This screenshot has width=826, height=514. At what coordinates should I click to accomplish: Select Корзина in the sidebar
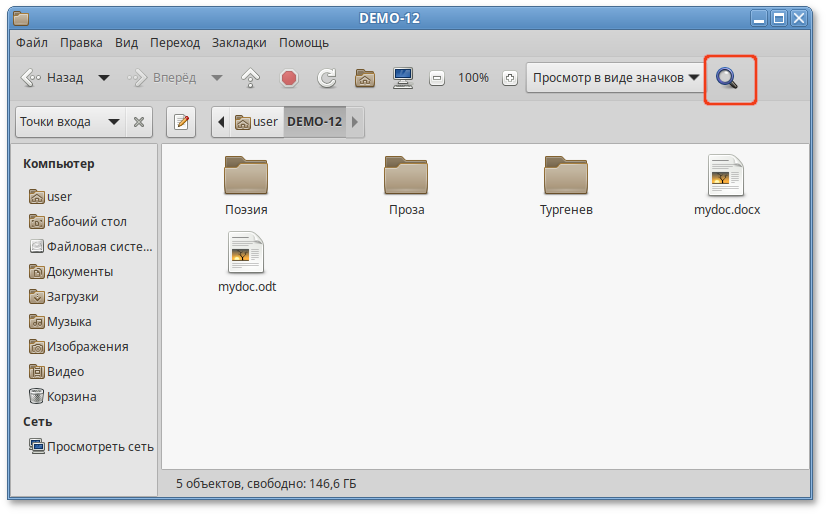point(70,396)
